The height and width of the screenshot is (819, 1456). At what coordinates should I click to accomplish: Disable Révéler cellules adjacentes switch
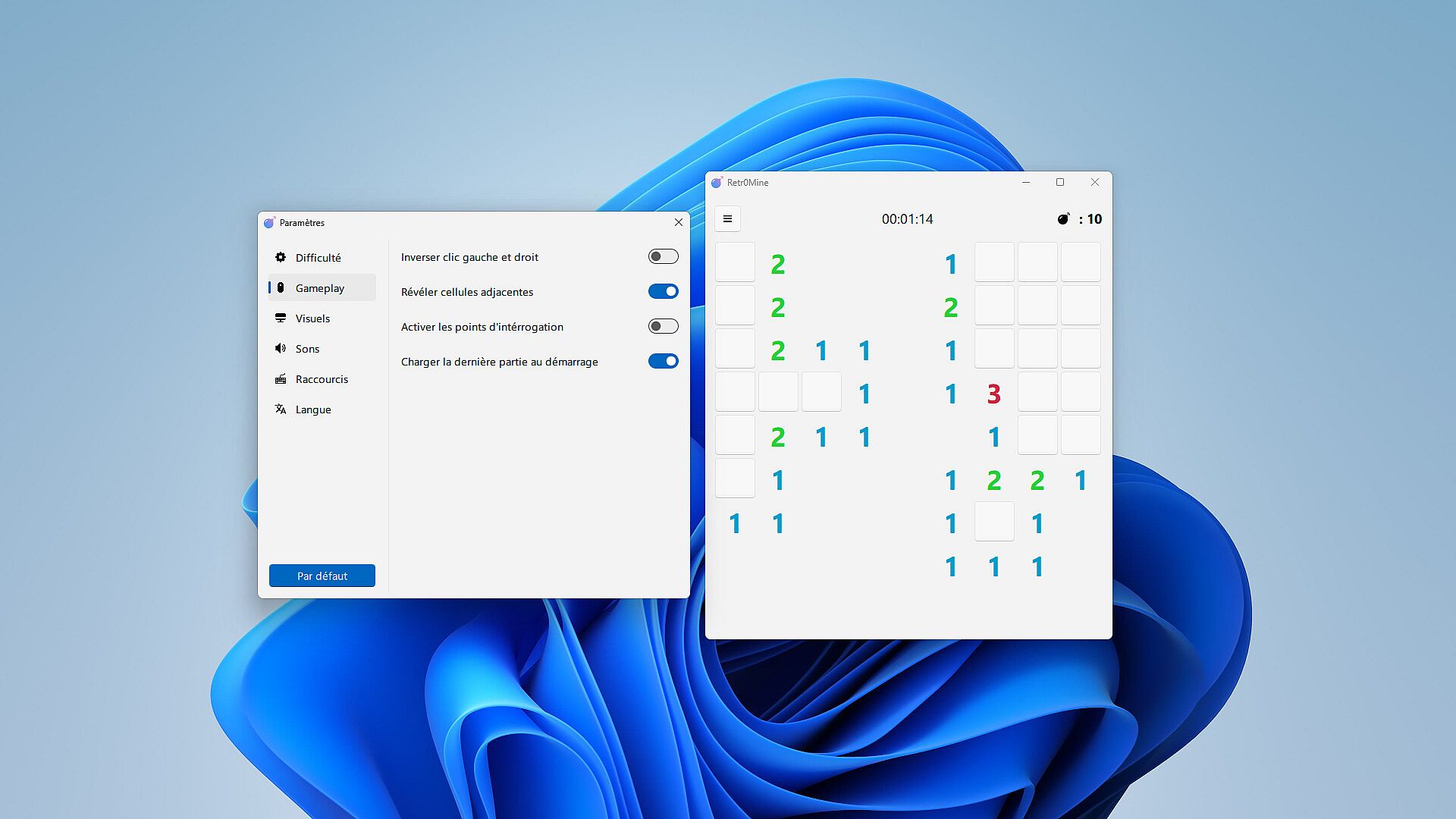(x=663, y=292)
